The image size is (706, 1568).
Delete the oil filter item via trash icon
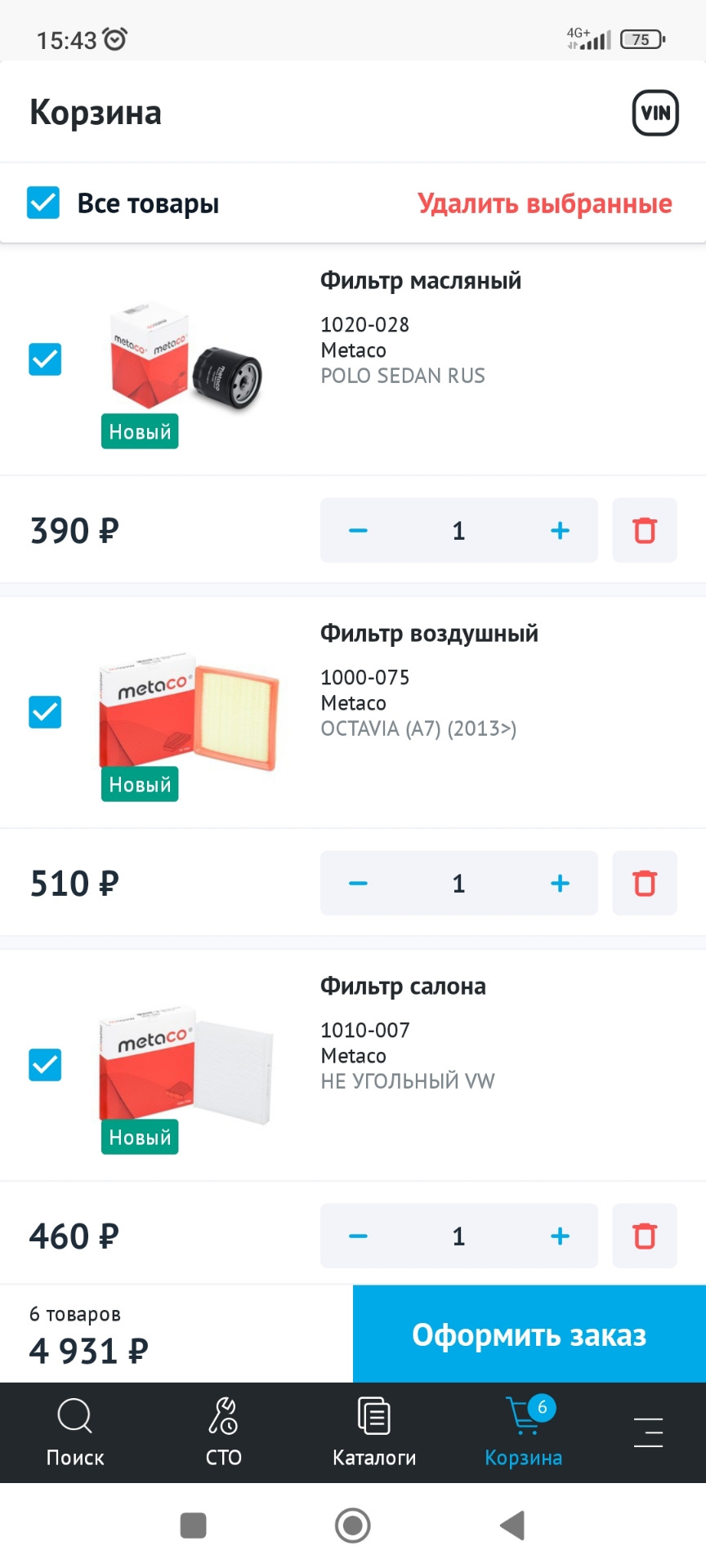(645, 531)
